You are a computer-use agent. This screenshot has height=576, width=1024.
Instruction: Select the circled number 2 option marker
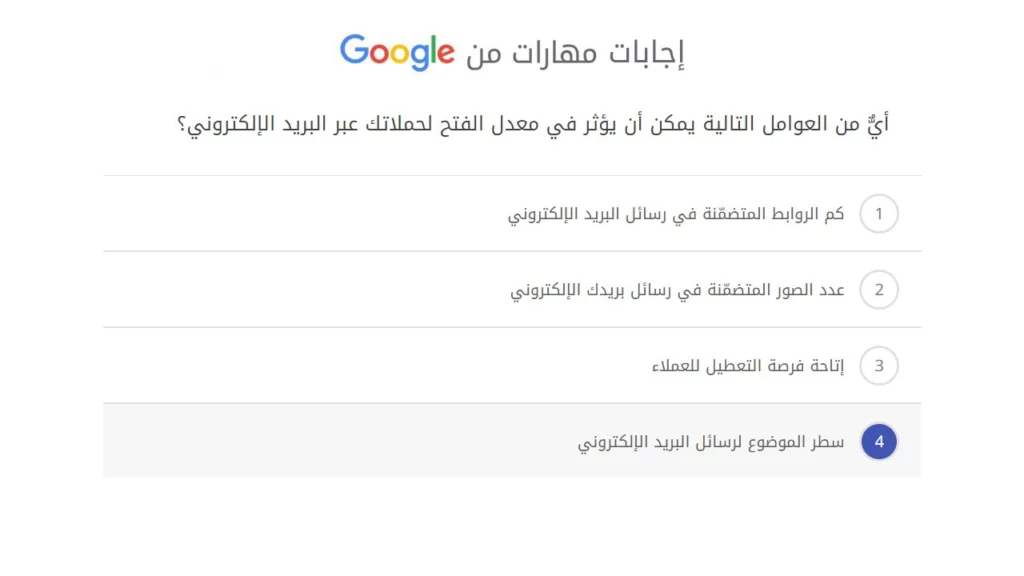point(878,289)
